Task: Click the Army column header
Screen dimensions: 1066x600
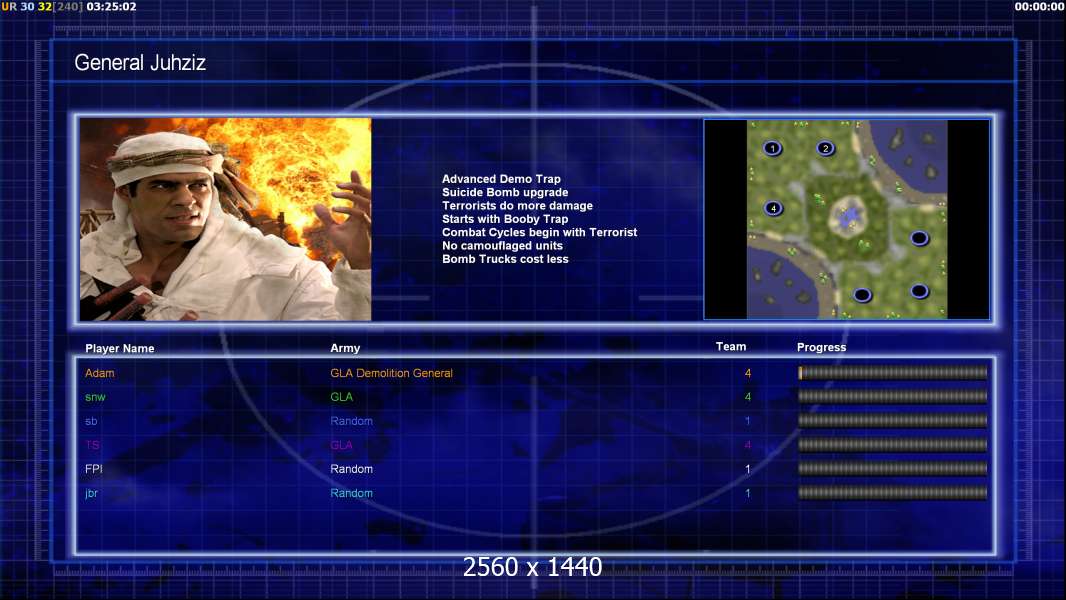Action: pos(345,348)
